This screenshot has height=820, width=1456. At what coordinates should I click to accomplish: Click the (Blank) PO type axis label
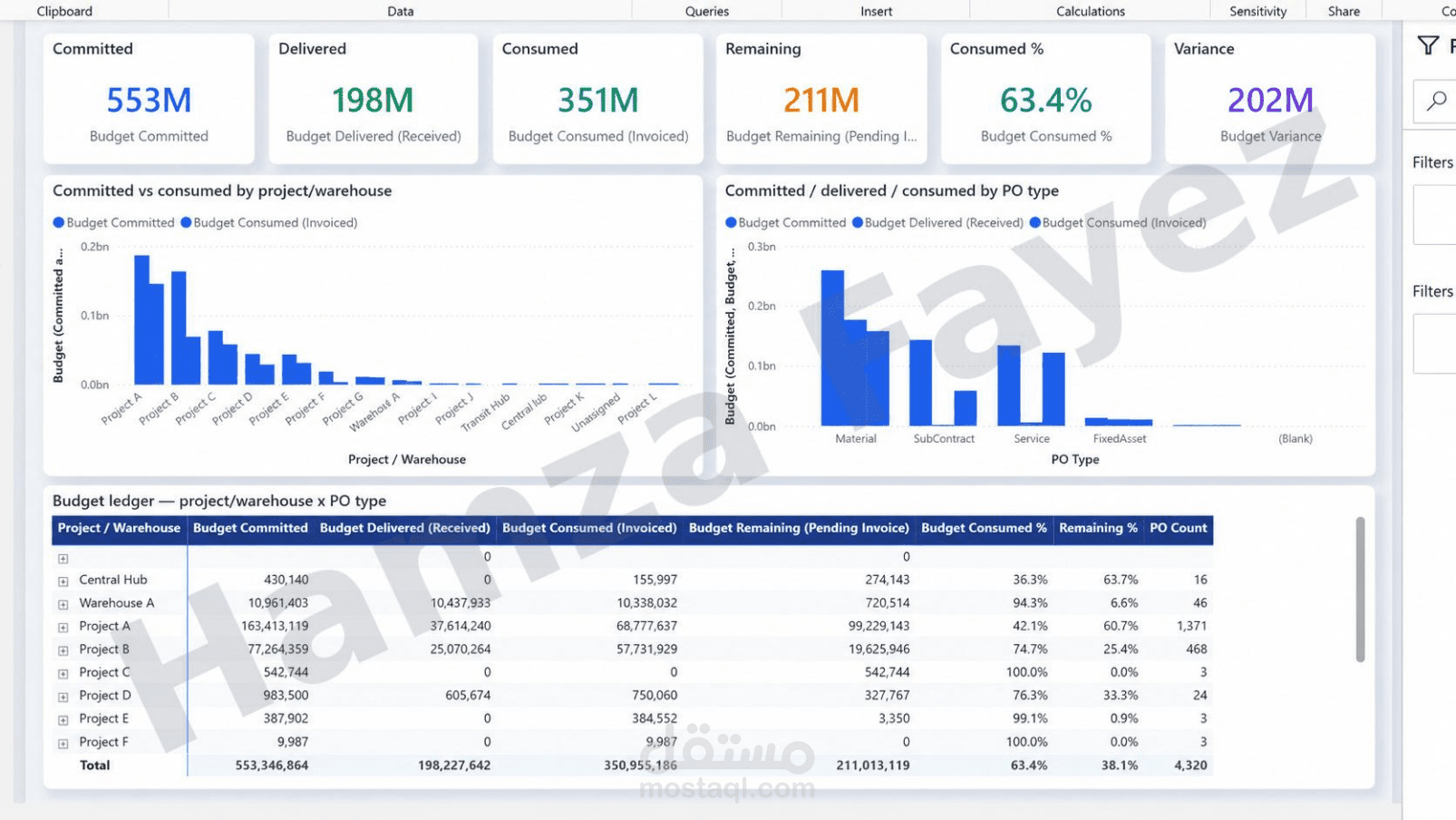point(1296,438)
